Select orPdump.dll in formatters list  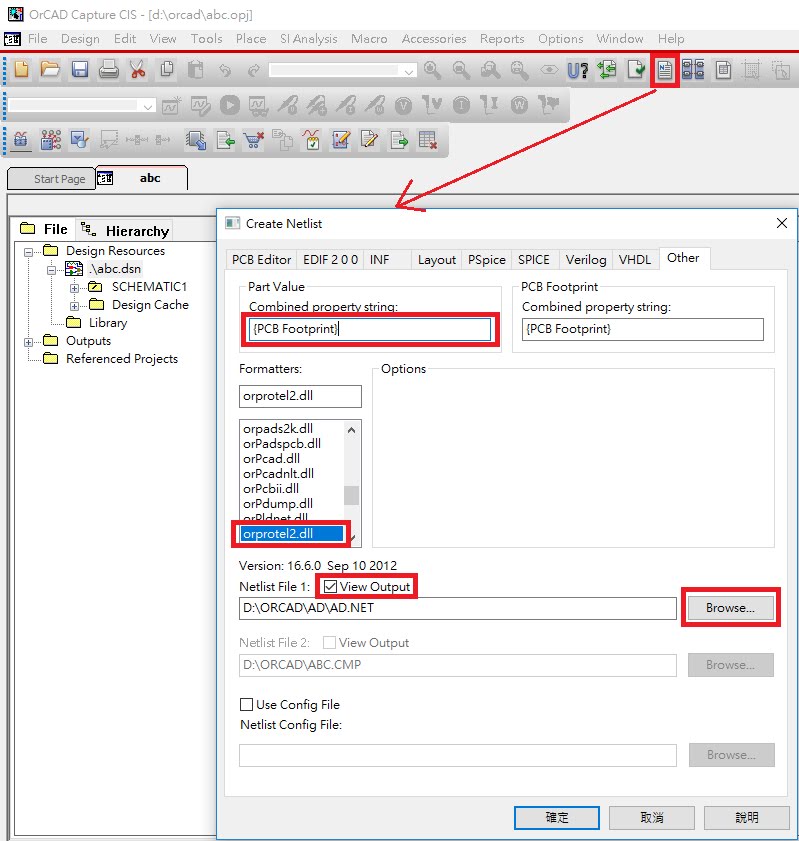tap(278, 504)
